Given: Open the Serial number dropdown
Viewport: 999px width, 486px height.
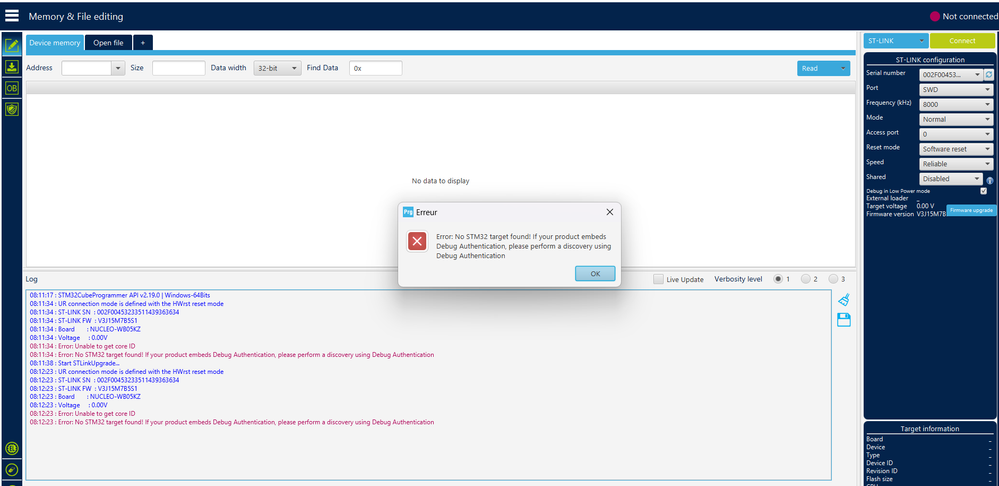Looking at the screenshot, I should [x=952, y=75].
